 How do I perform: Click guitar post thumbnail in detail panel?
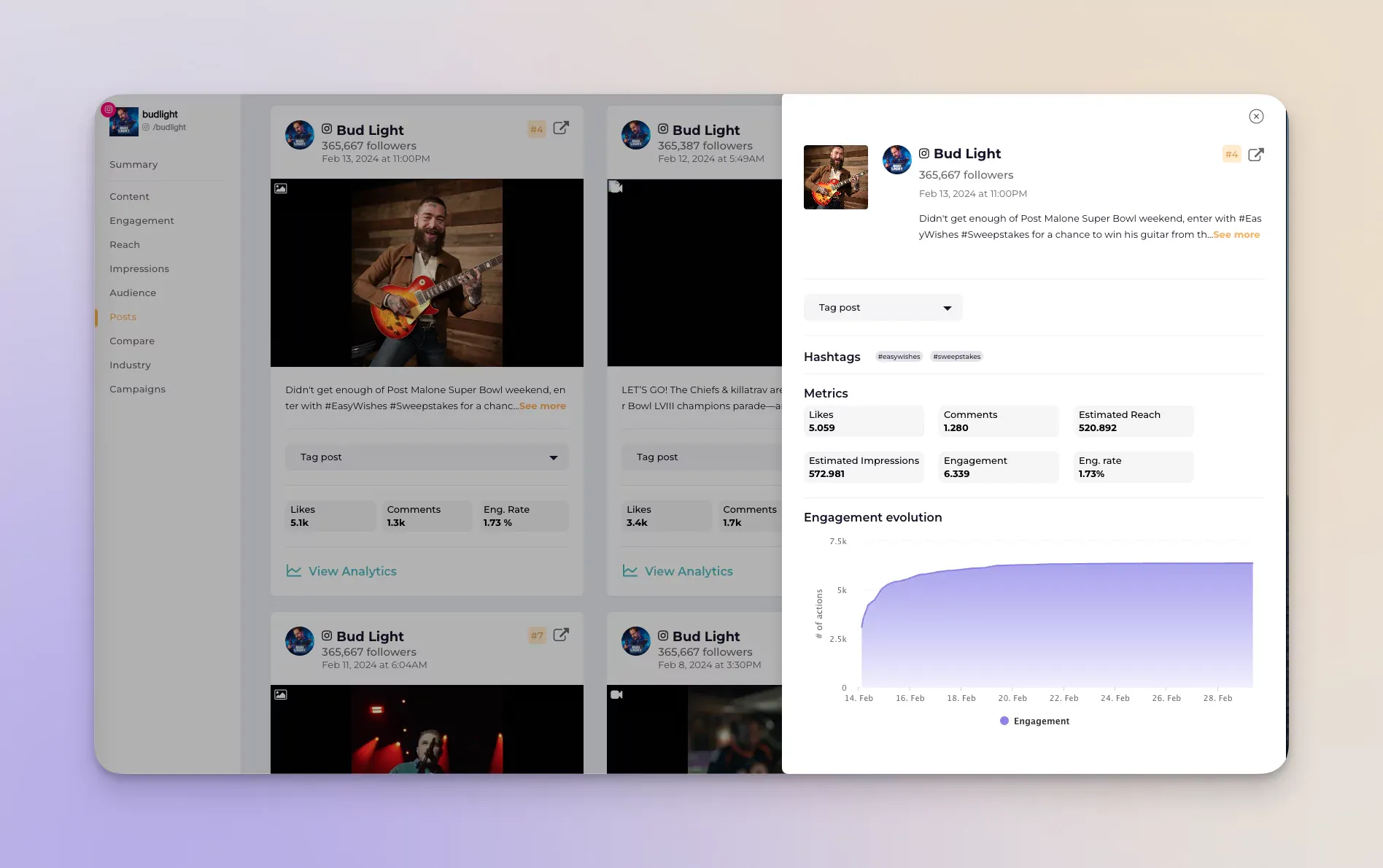pyautogui.click(x=836, y=177)
